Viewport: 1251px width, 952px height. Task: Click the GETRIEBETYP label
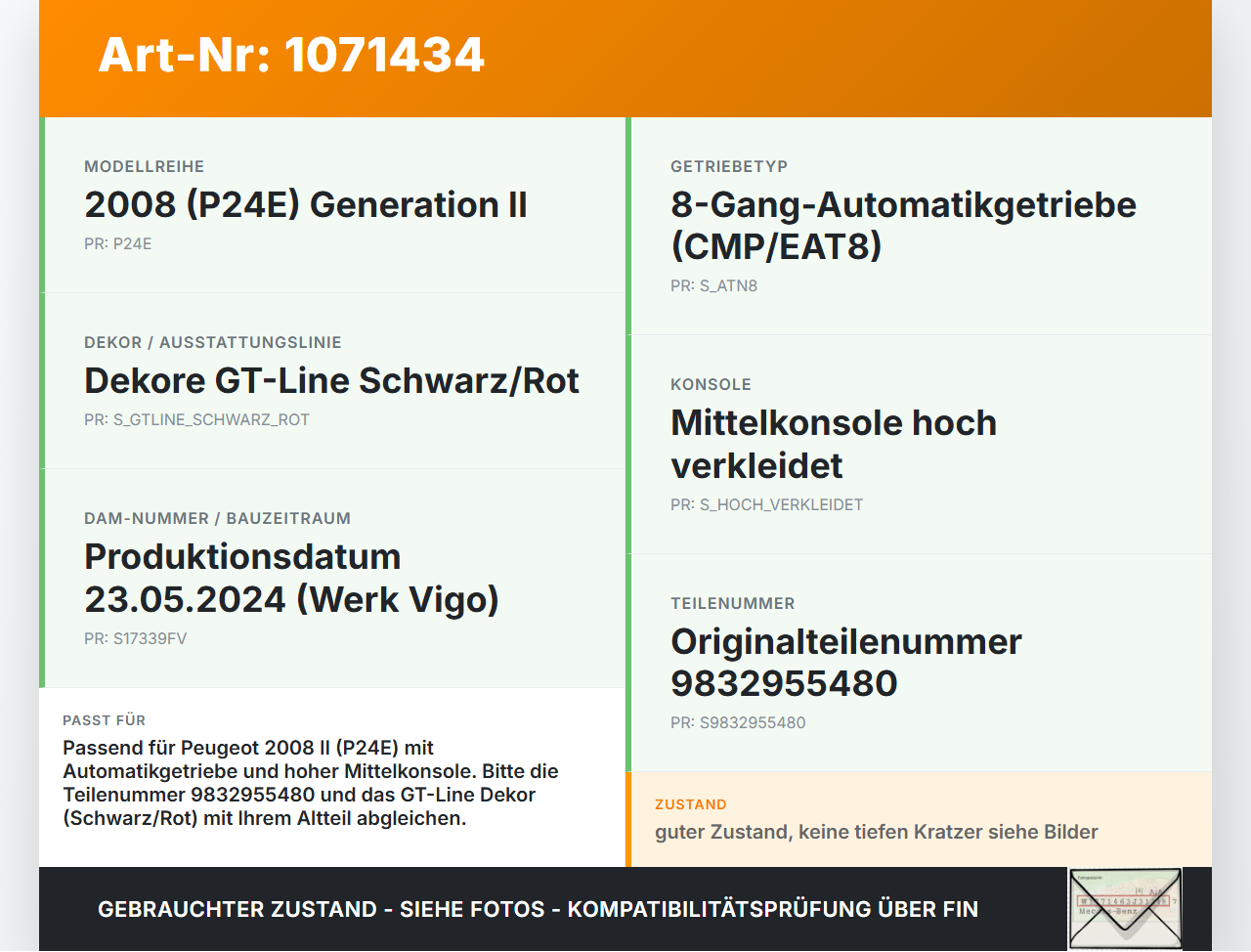(729, 166)
